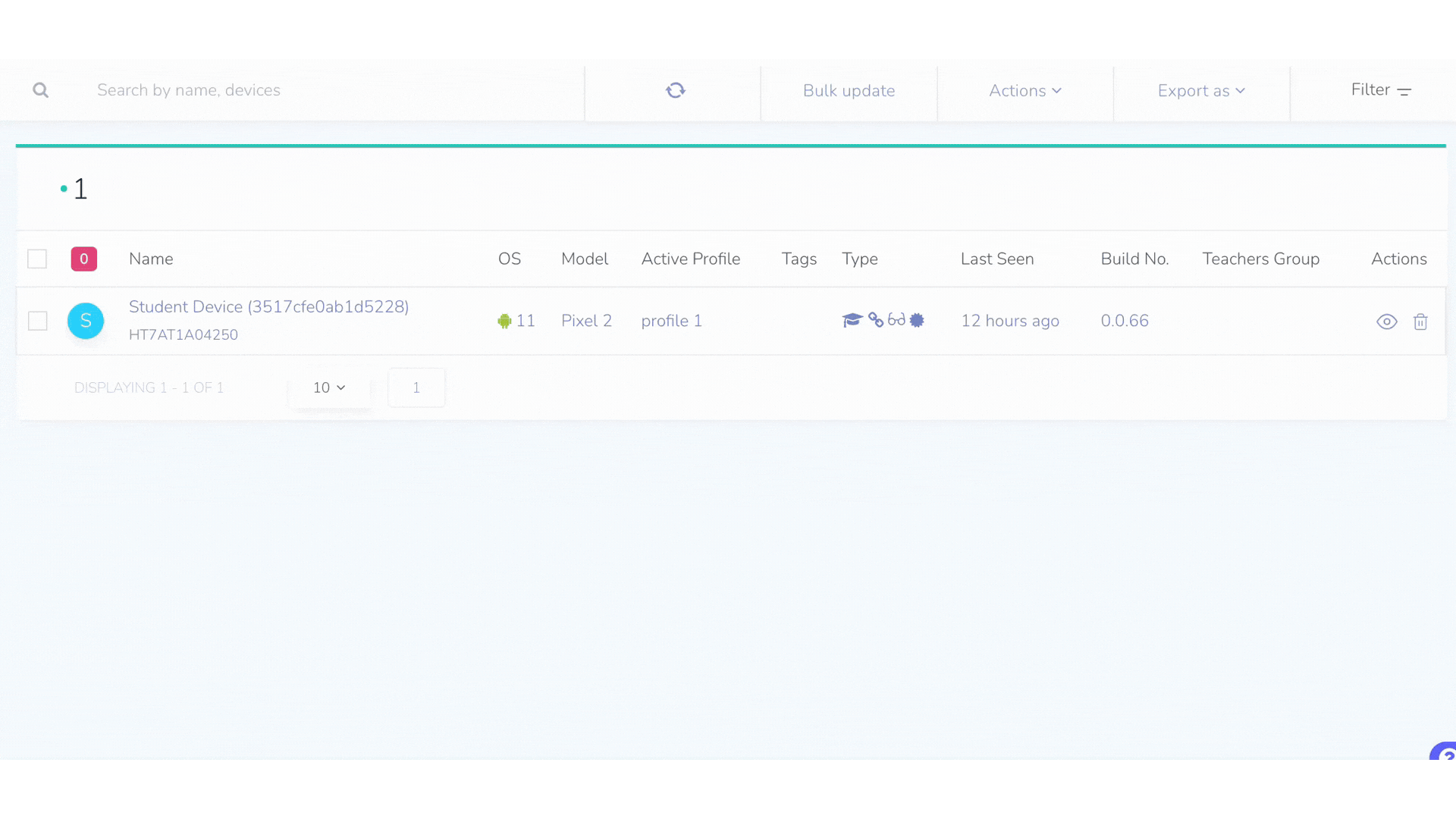
Task: Open the 10 per page size dropdown
Action: tap(329, 388)
